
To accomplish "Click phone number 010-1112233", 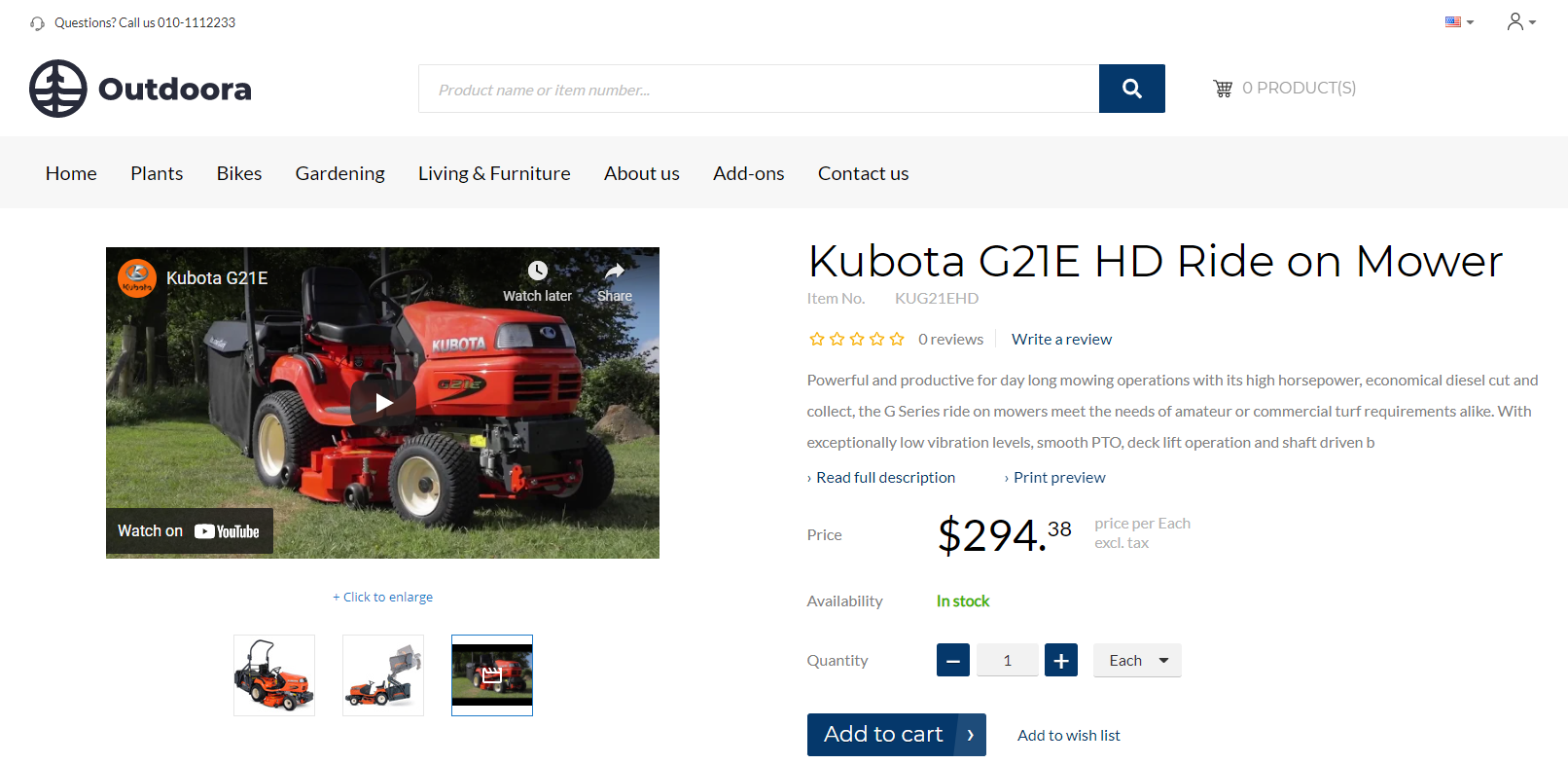I will tap(196, 23).
